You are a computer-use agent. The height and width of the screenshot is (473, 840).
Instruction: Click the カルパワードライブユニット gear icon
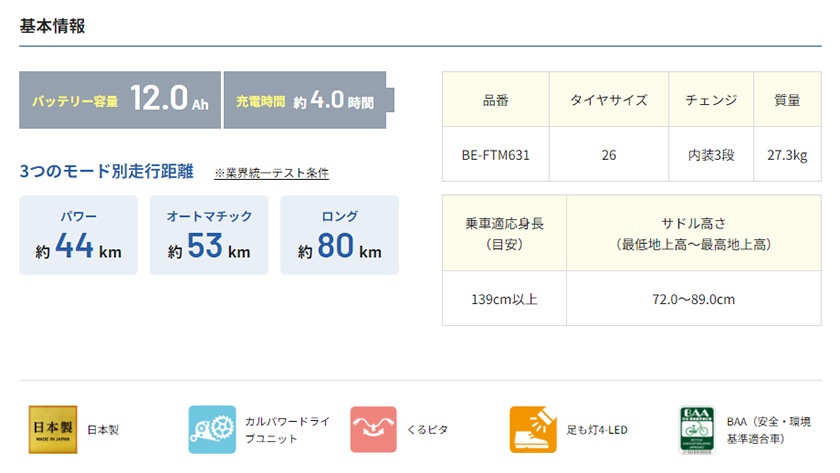212,430
